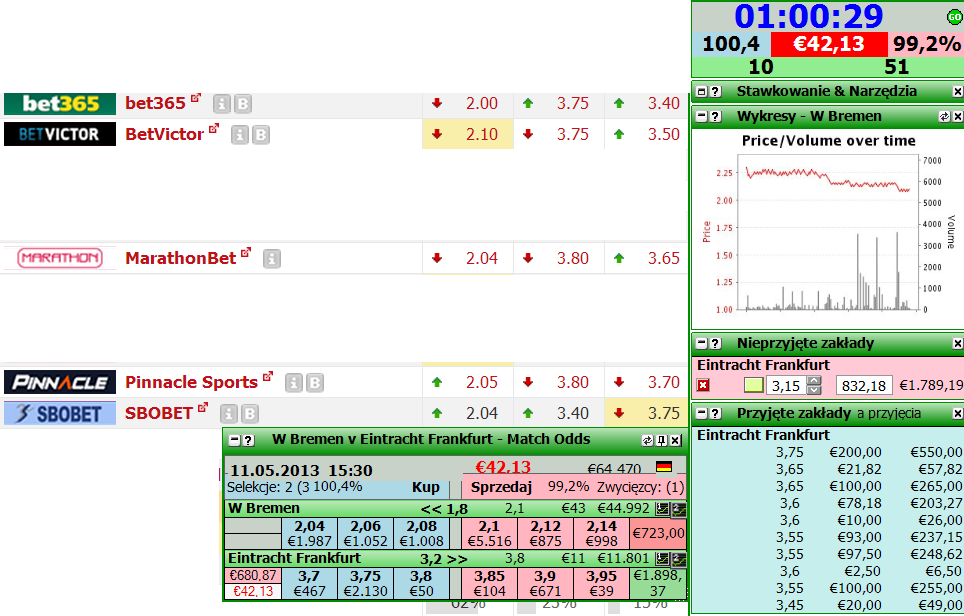Decrease unmatched bet odds with stepper down arrow

click(814, 390)
